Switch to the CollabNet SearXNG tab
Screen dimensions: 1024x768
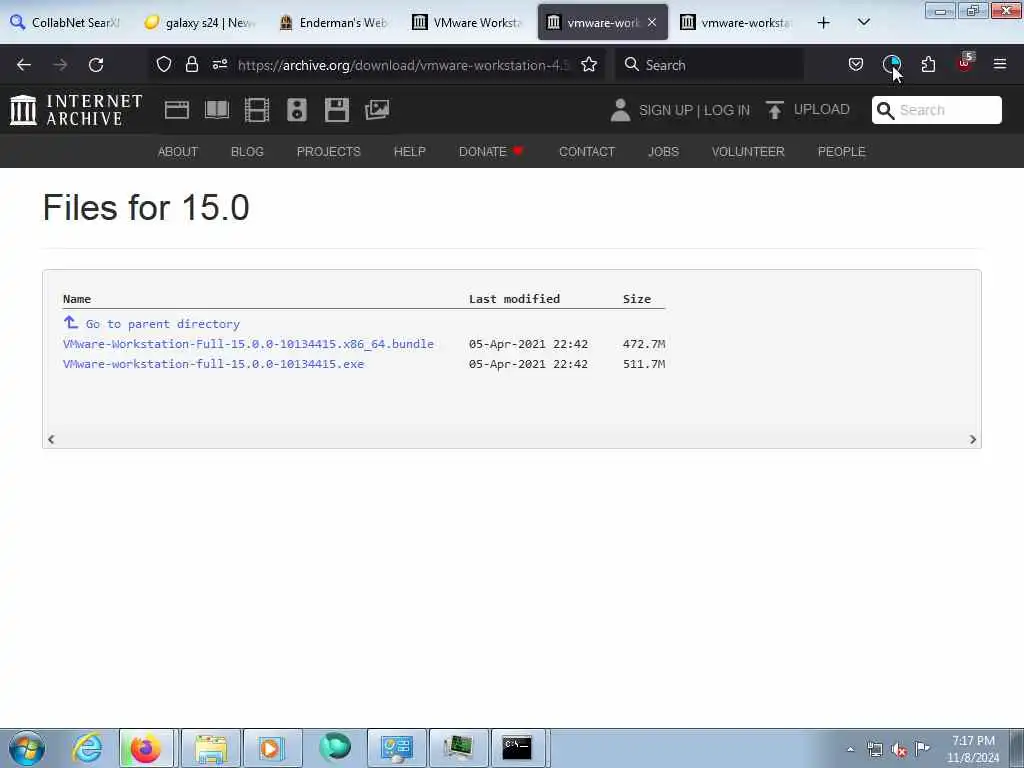pos(67,23)
